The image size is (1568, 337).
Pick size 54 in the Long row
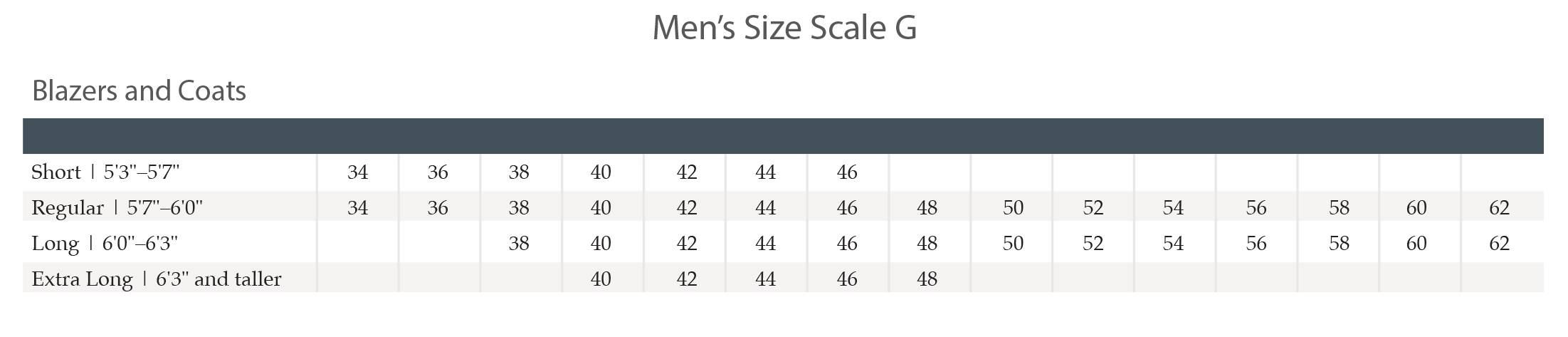[1172, 244]
